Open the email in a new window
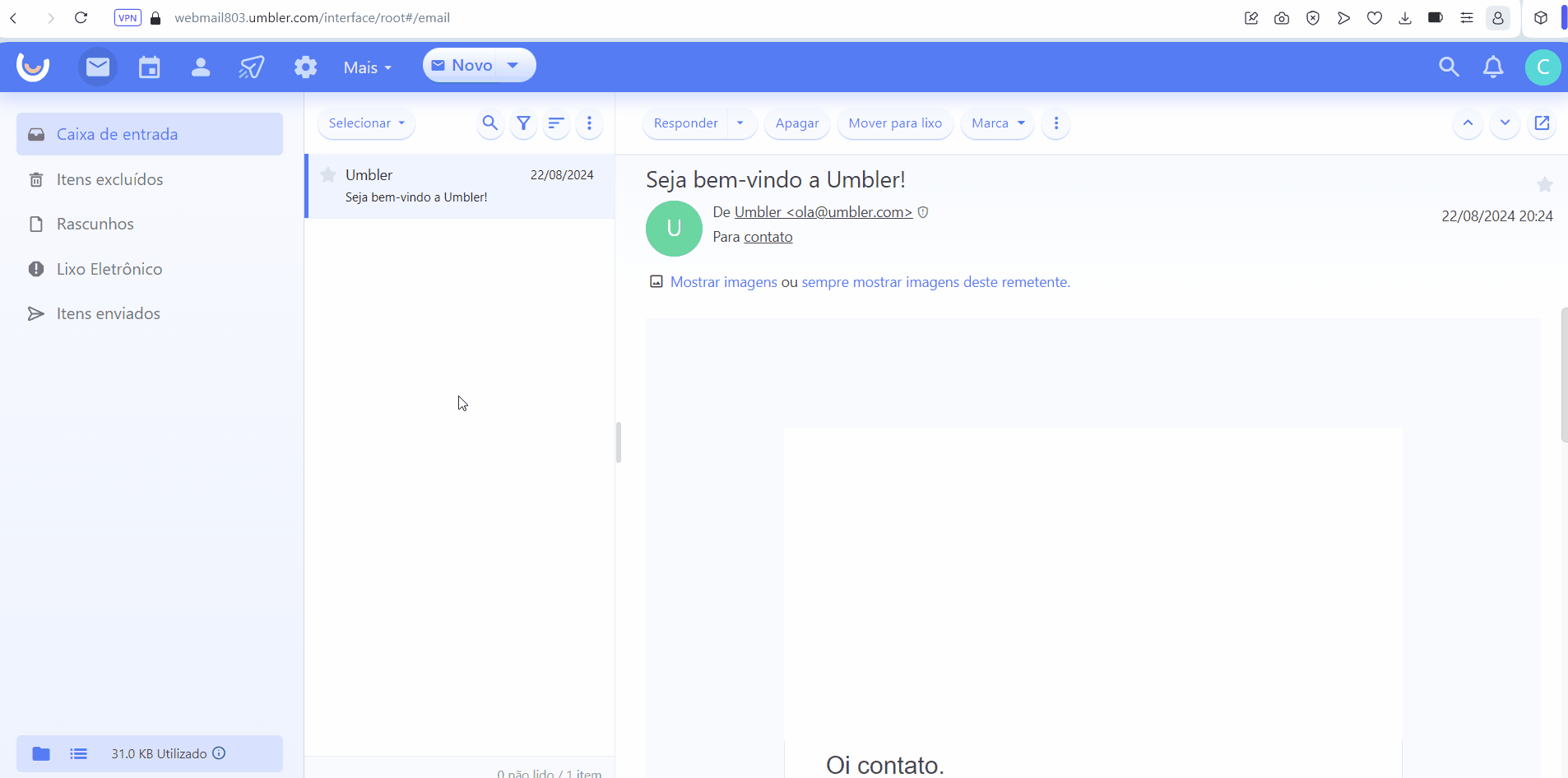 [x=1542, y=123]
